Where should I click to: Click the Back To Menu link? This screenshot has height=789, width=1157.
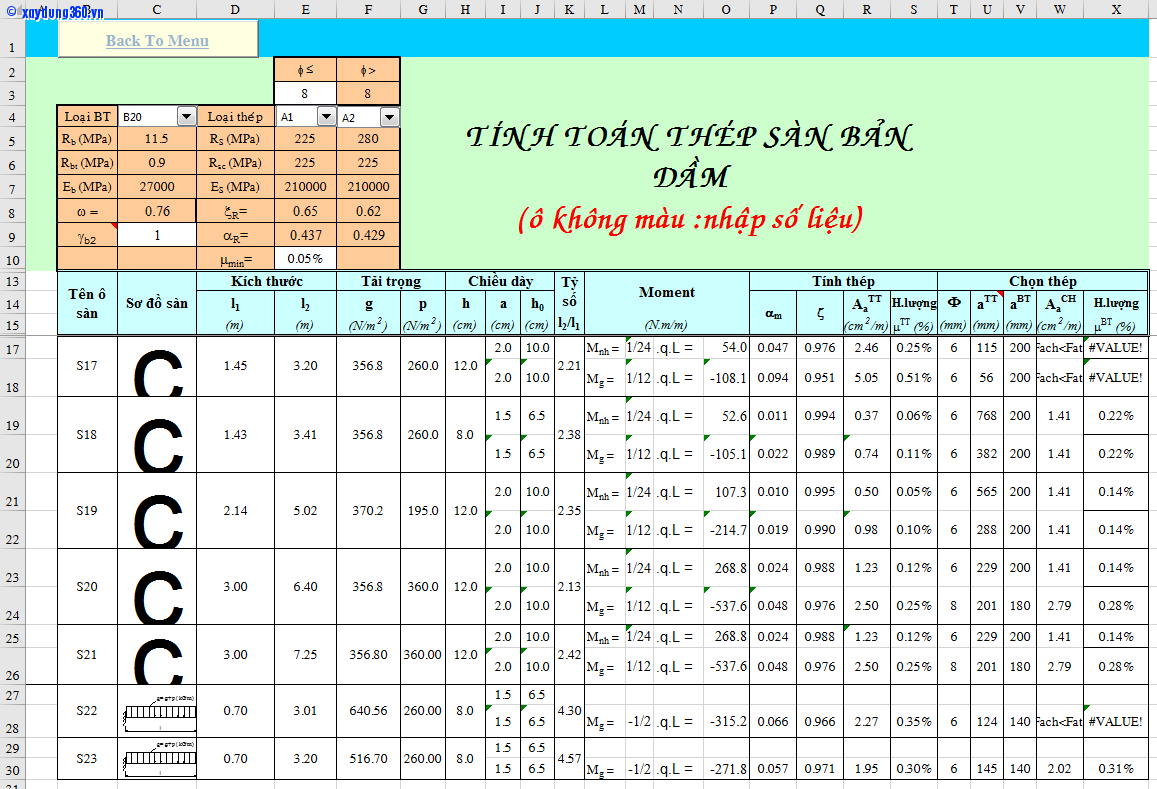pos(157,41)
